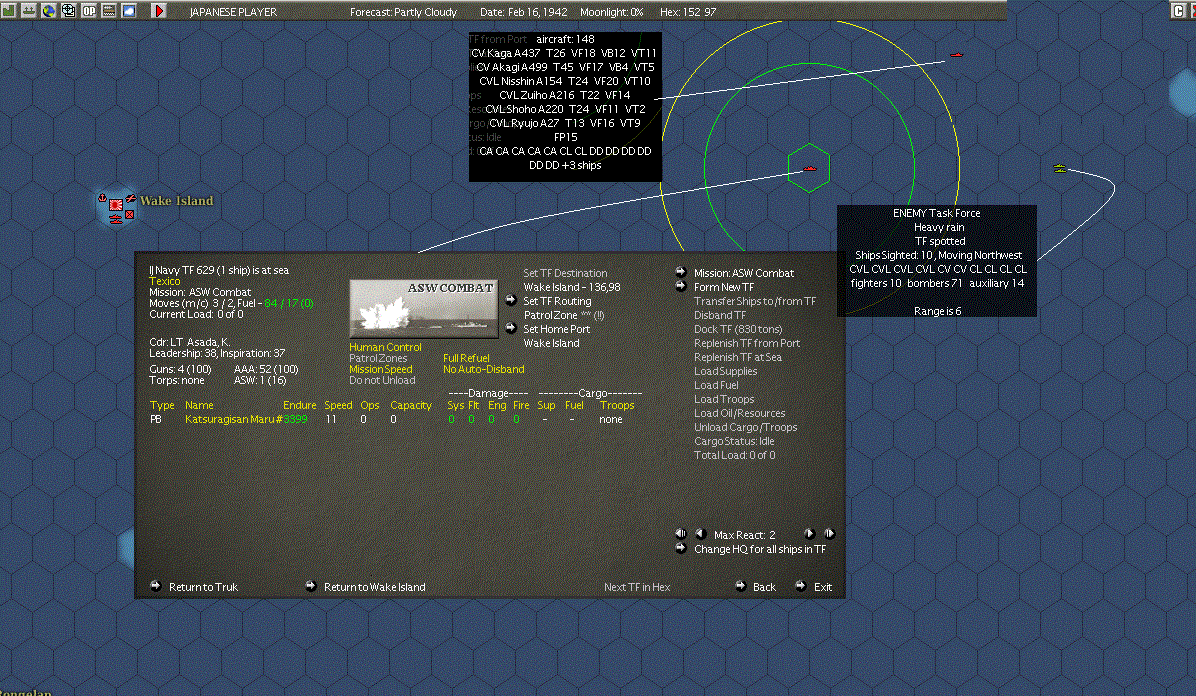Click the green land map toolbar icon

click(8, 10)
